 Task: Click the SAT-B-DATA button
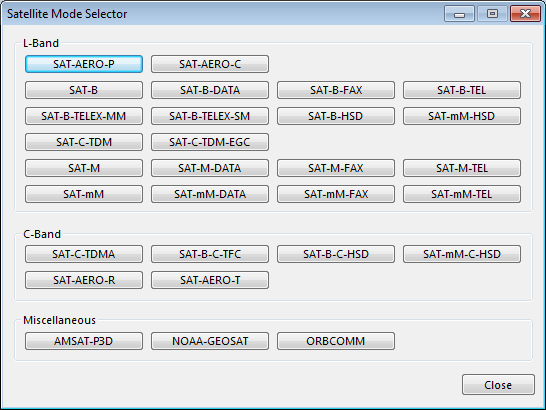[210, 90]
